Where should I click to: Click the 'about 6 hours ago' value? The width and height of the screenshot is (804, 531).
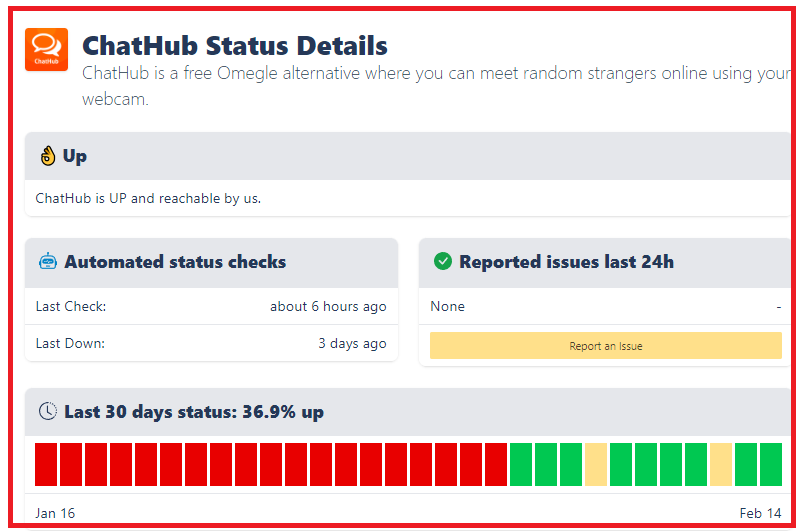(x=328, y=307)
